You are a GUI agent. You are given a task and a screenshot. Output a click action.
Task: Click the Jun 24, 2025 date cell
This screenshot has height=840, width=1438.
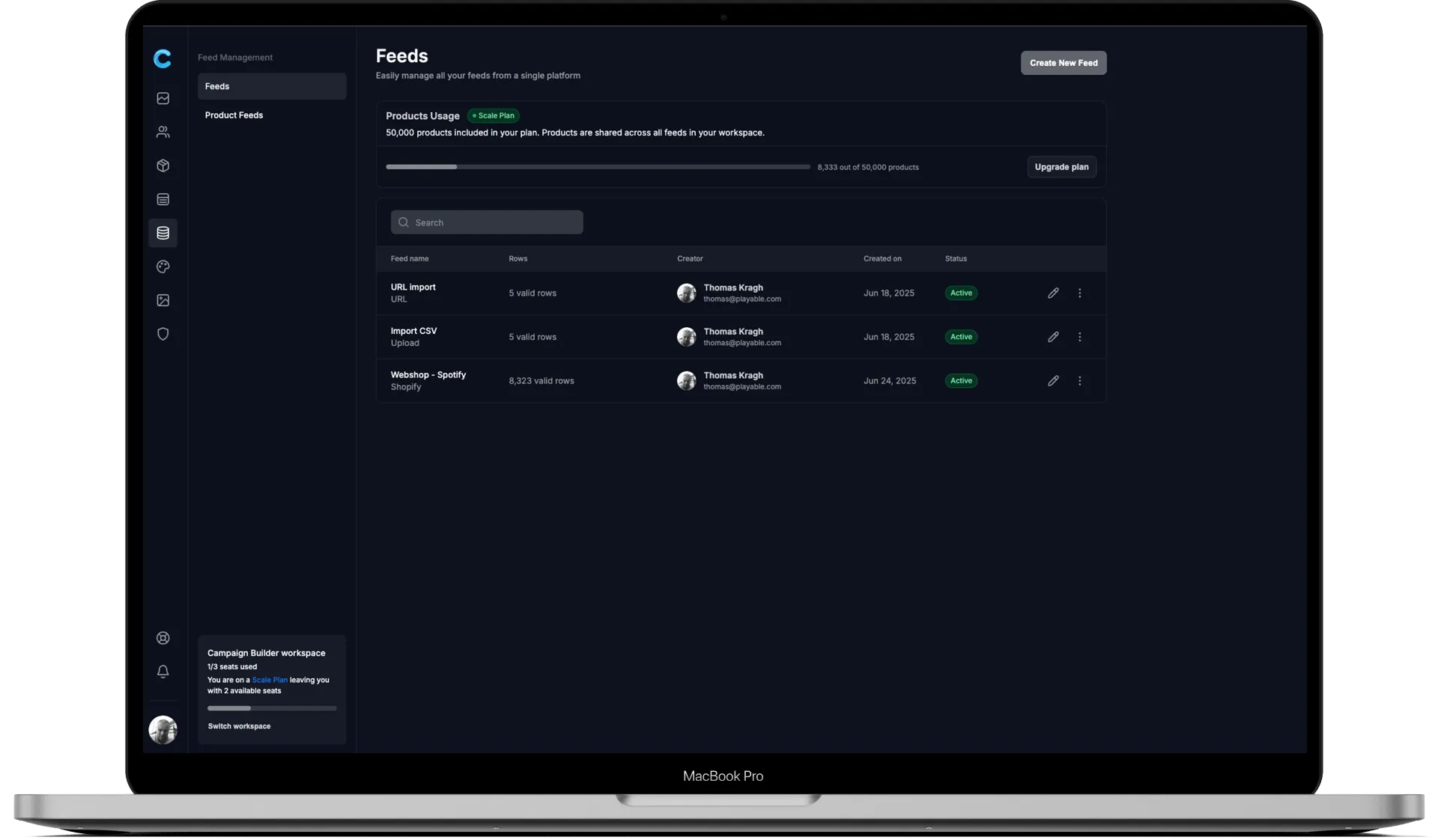click(890, 380)
